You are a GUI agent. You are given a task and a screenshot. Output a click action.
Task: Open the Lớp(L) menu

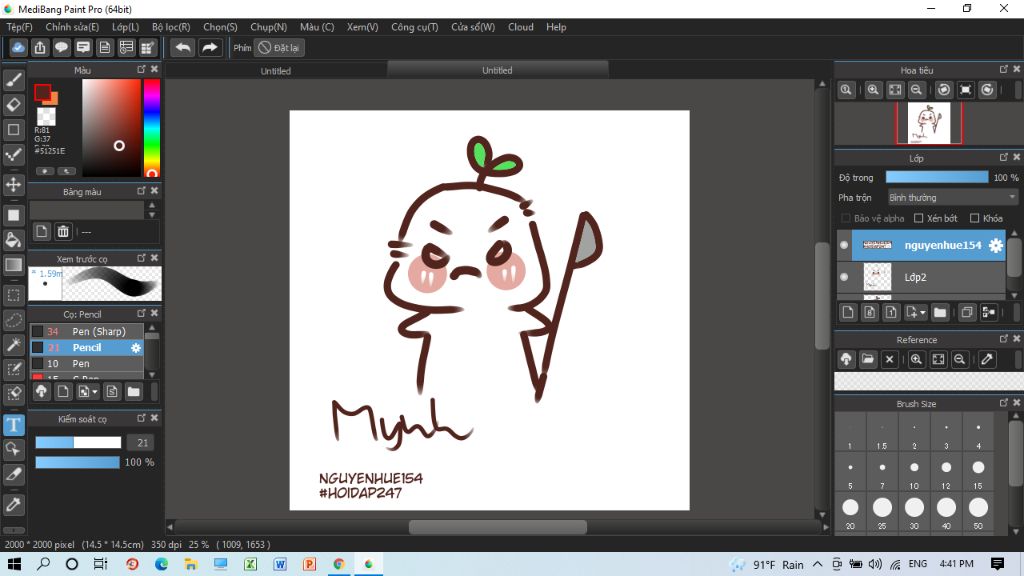pyautogui.click(x=125, y=27)
